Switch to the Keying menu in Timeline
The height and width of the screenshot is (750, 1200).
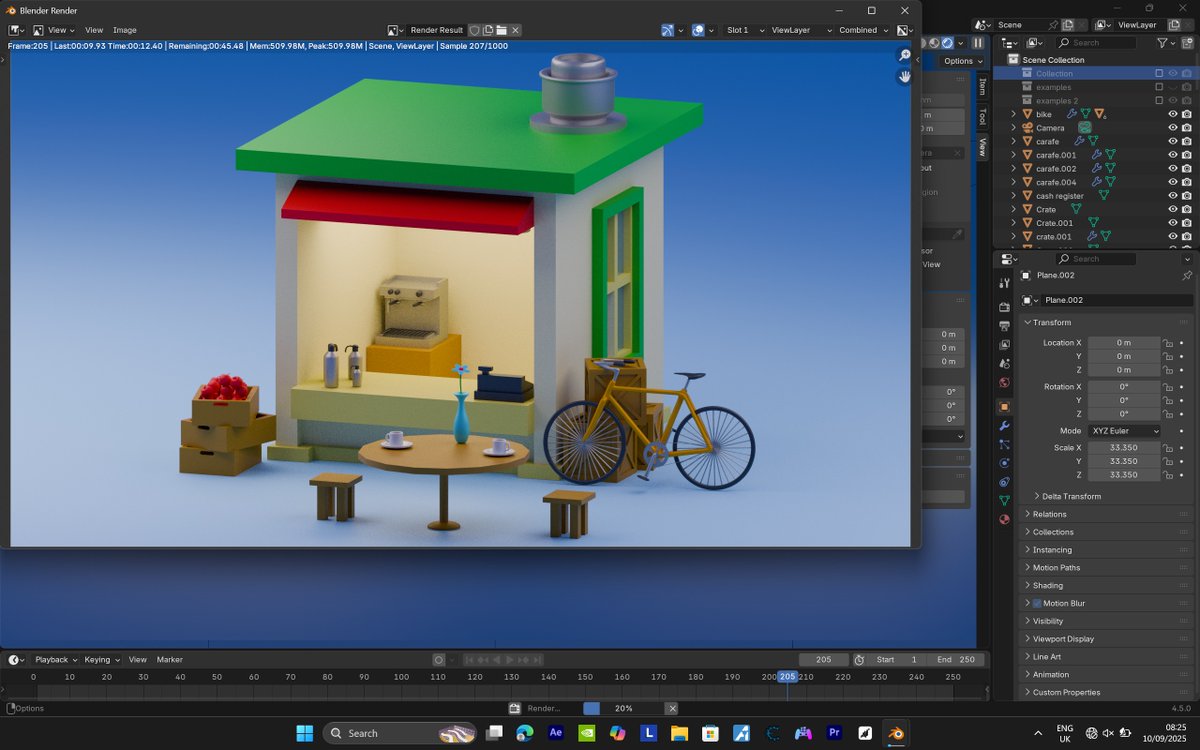[x=100, y=659]
